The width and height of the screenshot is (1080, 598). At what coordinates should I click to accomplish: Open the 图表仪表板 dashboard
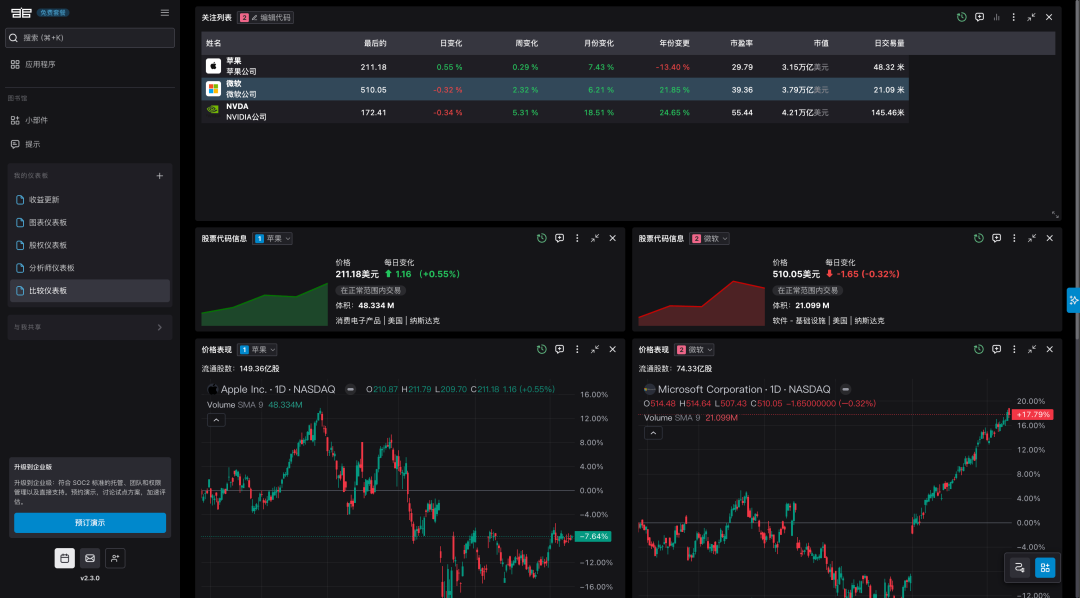point(90,223)
